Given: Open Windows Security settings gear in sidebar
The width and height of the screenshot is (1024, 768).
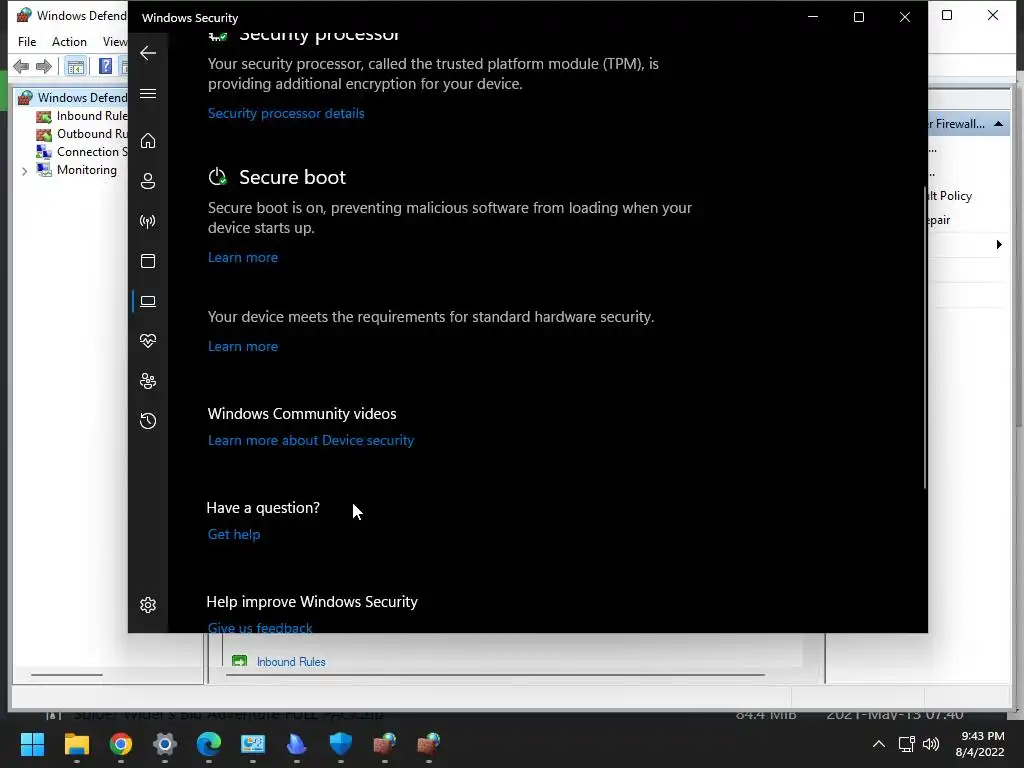Looking at the screenshot, I should click(148, 605).
